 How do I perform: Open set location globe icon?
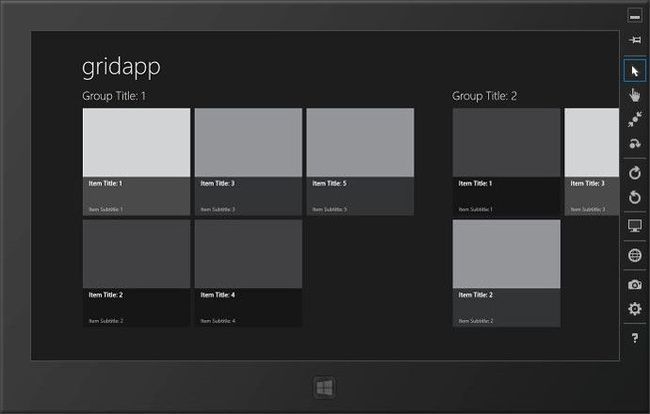[634, 255]
